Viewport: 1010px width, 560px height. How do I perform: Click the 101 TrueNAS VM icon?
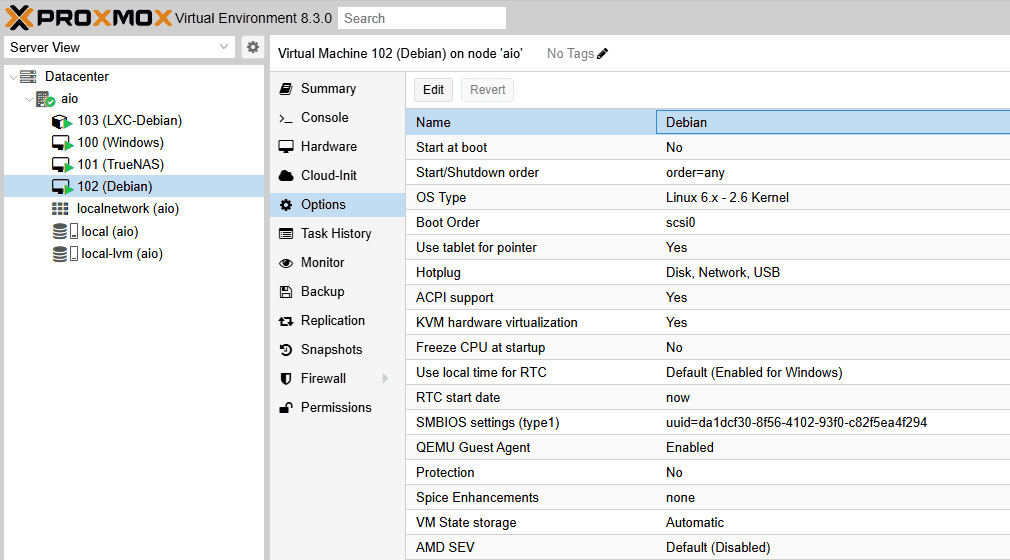[61, 164]
